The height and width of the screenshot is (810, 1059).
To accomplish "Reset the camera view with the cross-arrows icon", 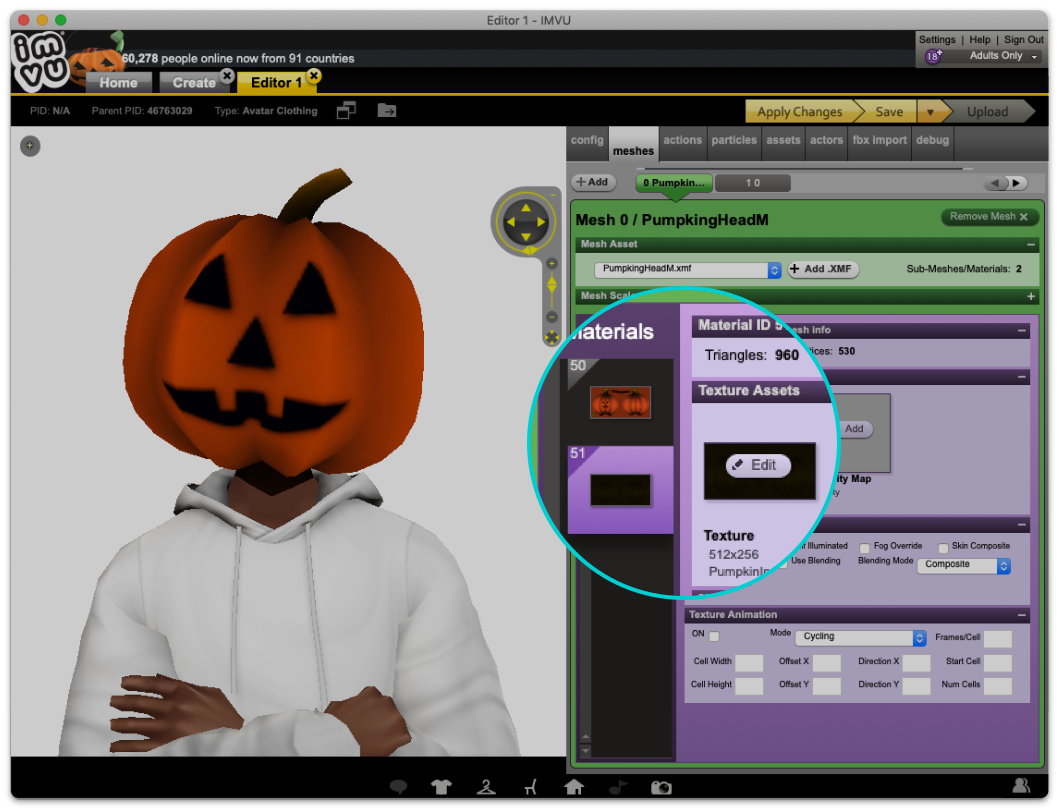I will 552,336.
